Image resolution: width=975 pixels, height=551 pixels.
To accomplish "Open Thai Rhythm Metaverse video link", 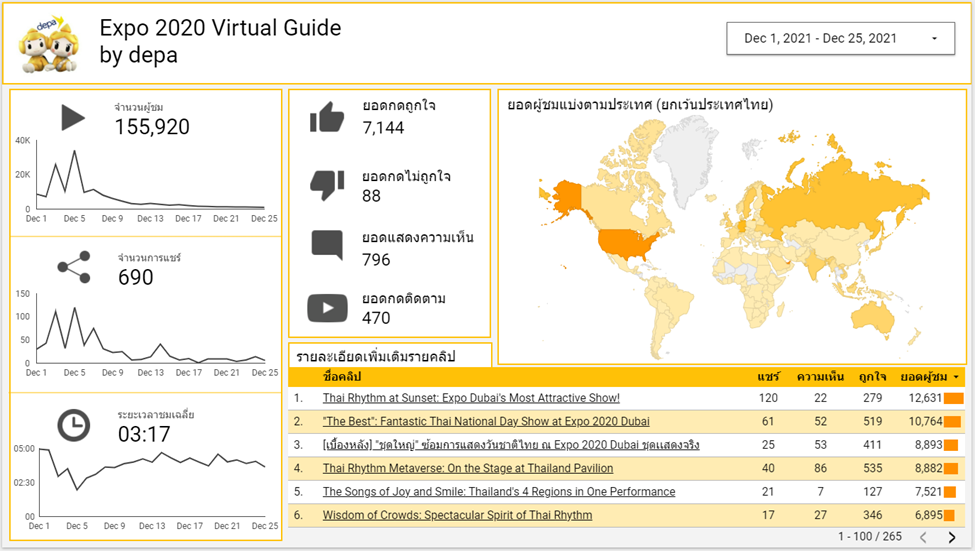I will (x=468, y=468).
